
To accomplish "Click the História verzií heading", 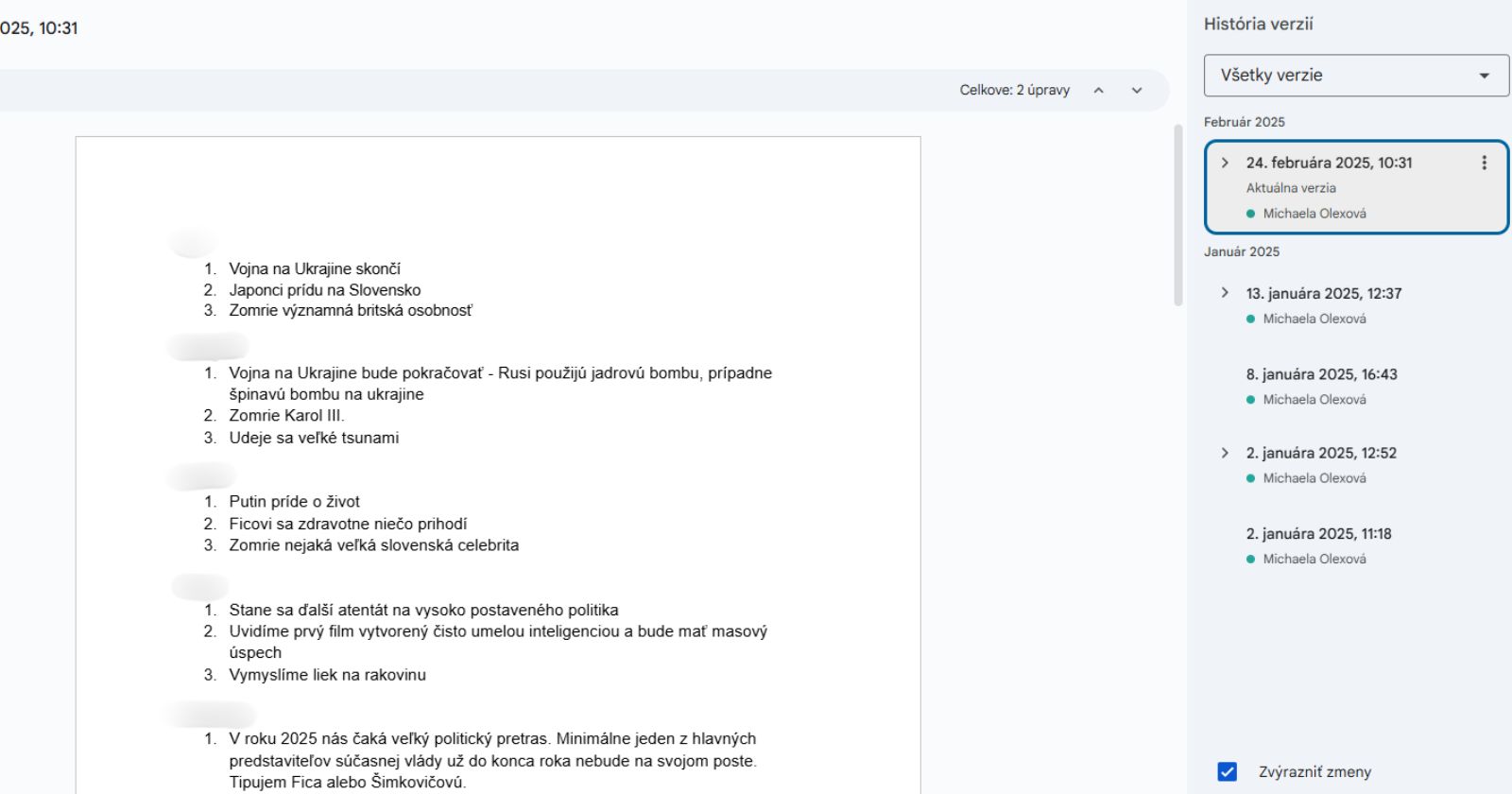I will [x=1258, y=25].
